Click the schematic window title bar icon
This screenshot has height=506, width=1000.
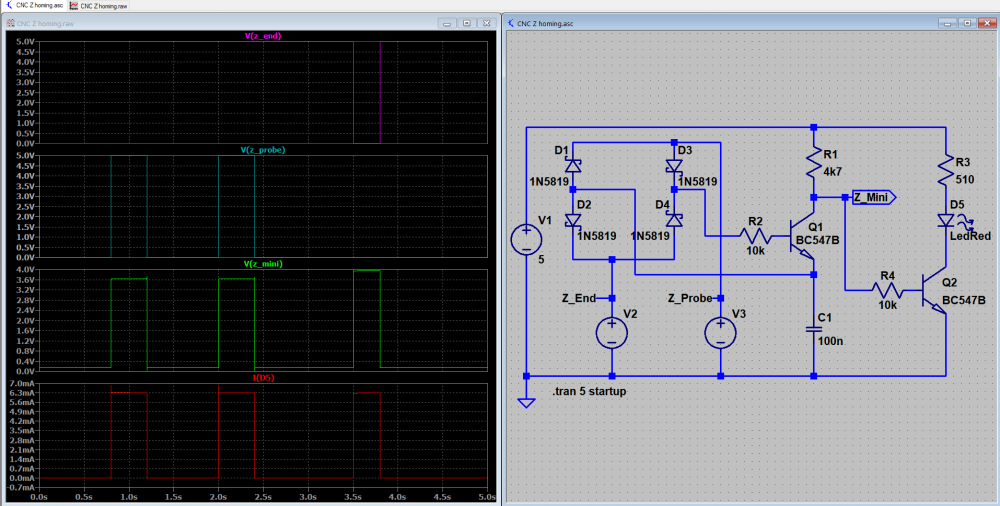point(511,24)
